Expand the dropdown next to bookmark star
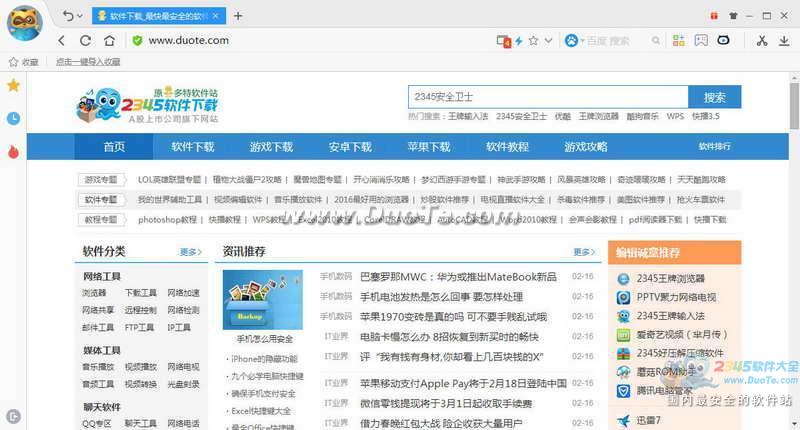The height and width of the screenshot is (430, 800). [x=548, y=40]
